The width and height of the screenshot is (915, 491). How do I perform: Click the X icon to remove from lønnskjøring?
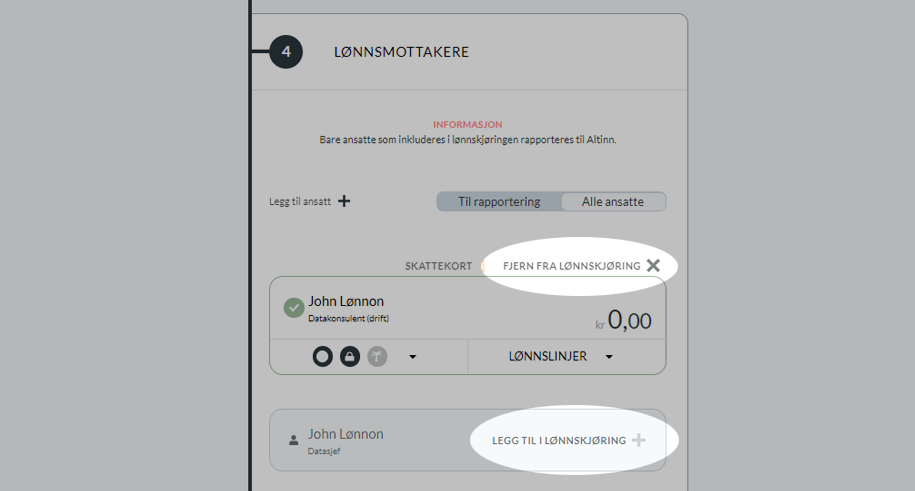point(653,266)
